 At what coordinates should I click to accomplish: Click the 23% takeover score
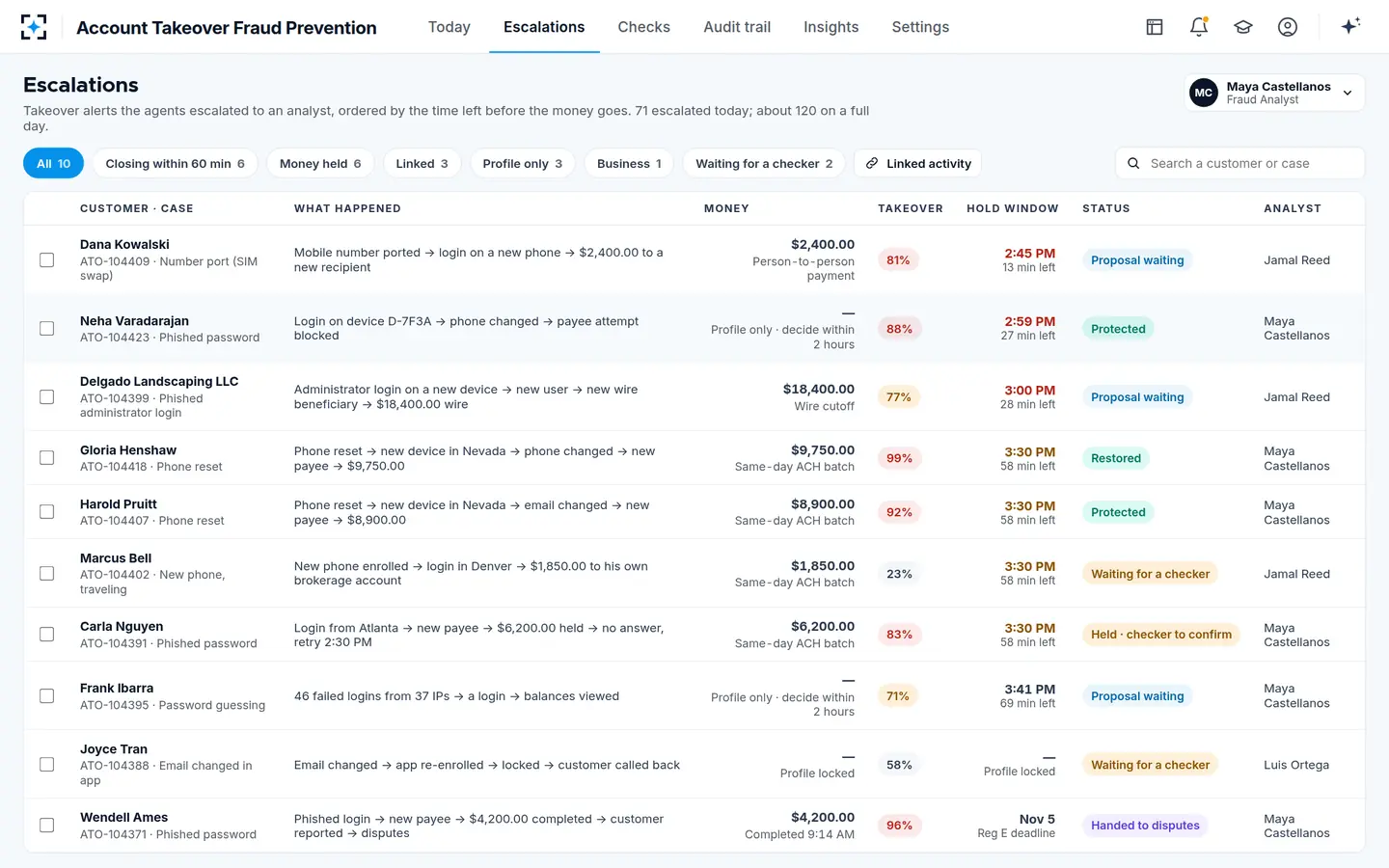click(x=899, y=574)
